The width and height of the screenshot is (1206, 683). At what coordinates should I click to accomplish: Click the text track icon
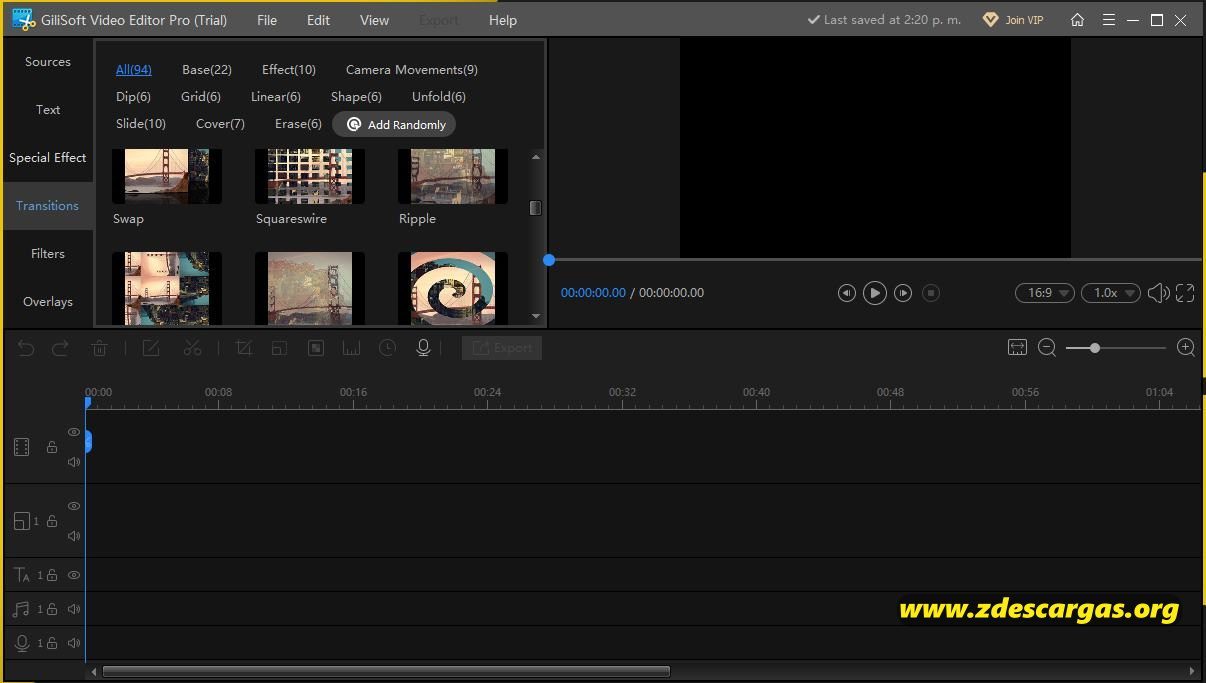(22, 575)
